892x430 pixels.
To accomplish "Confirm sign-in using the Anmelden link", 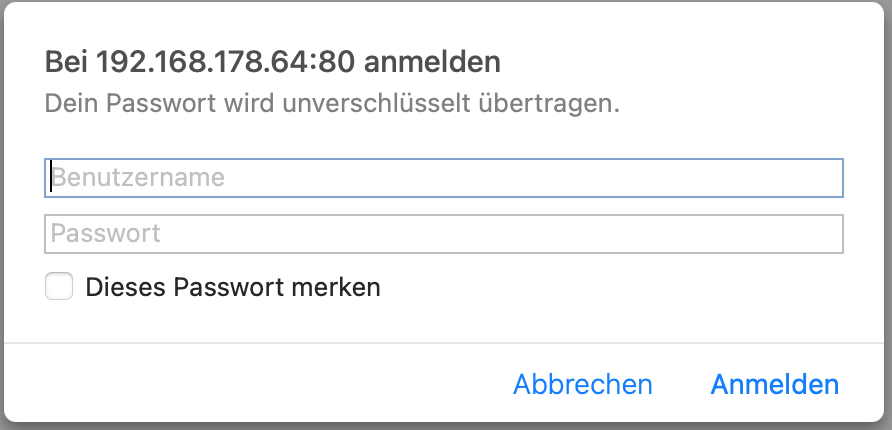I will coord(774,385).
